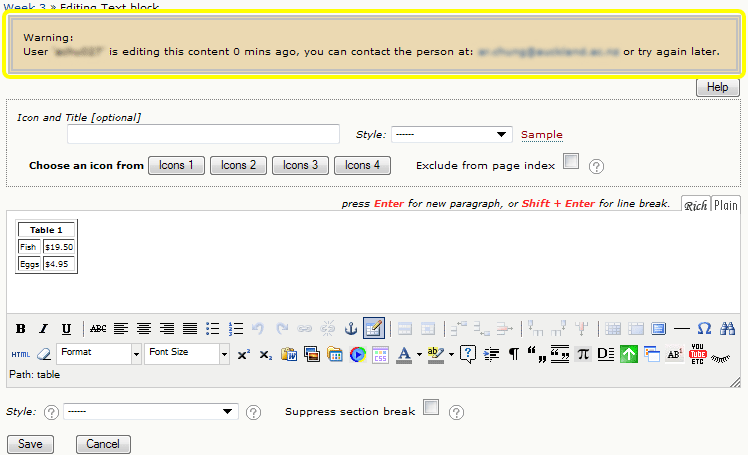Insert YouTube etc video icon

697,354
